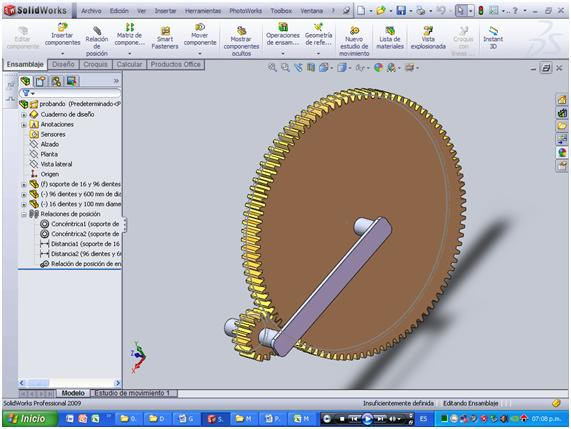This screenshot has width=571, height=429.
Task: Open the Herramientas menu
Action: (x=203, y=11)
